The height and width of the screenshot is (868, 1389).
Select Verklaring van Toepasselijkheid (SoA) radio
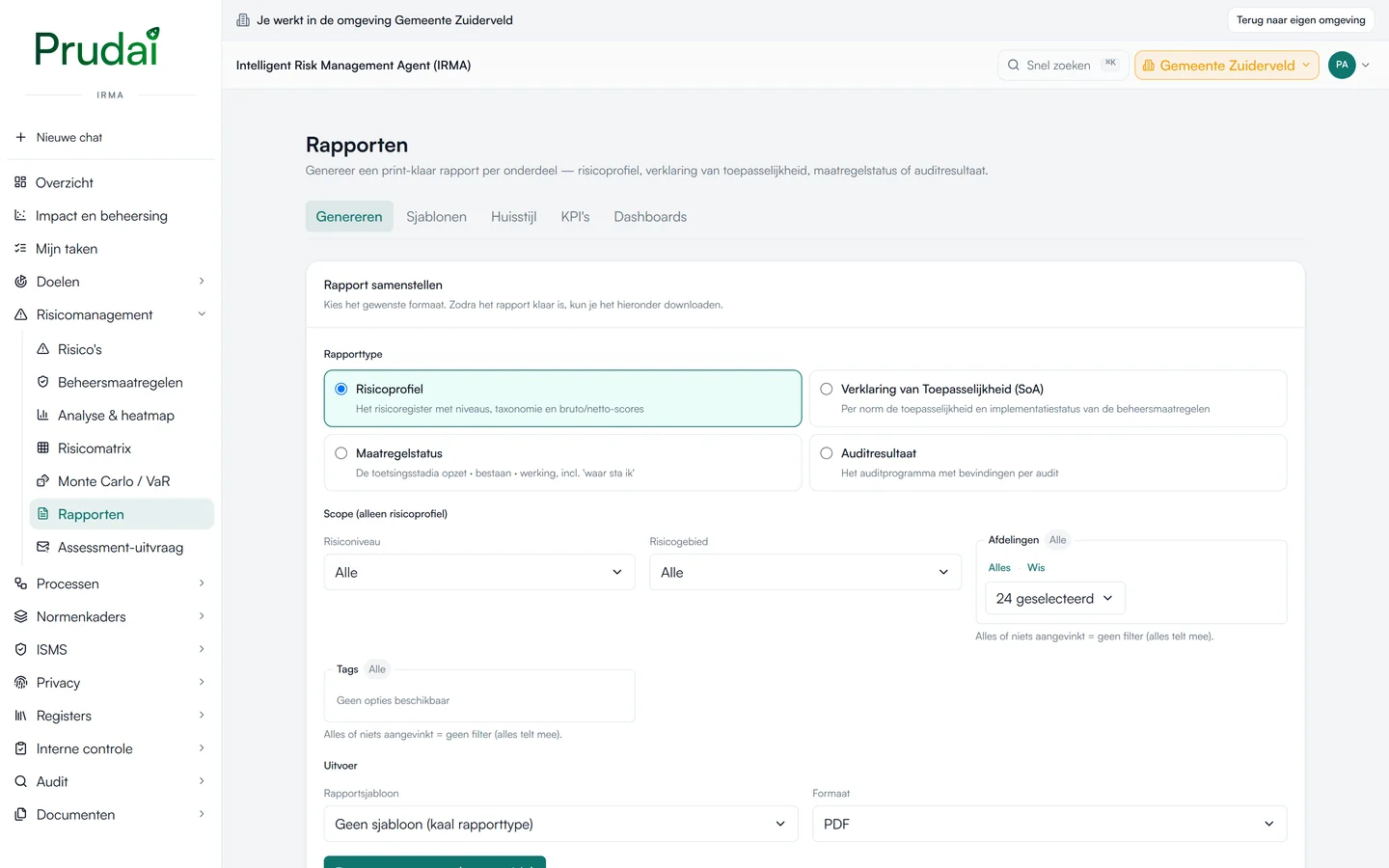[x=827, y=389]
